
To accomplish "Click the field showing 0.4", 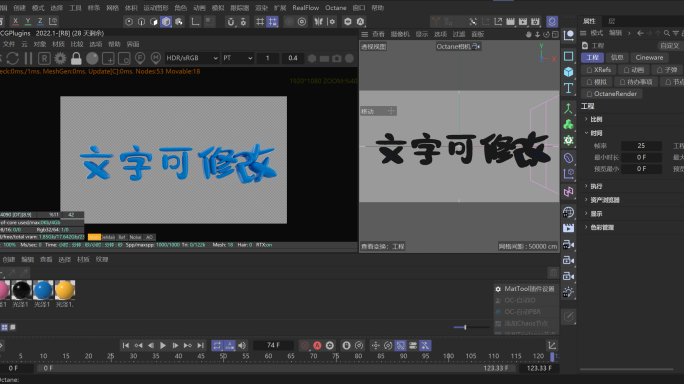I will point(293,58).
